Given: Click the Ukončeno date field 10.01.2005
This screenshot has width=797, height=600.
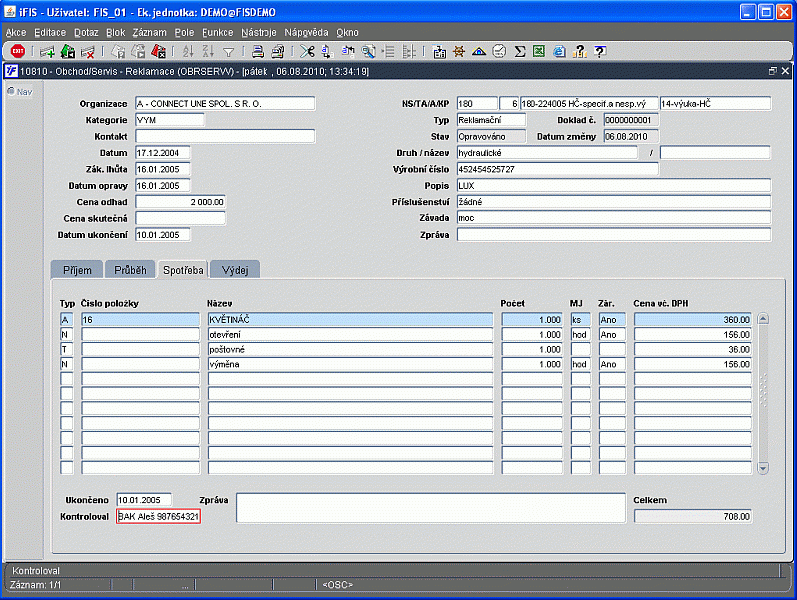Looking at the screenshot, I should tap(144, 500).
